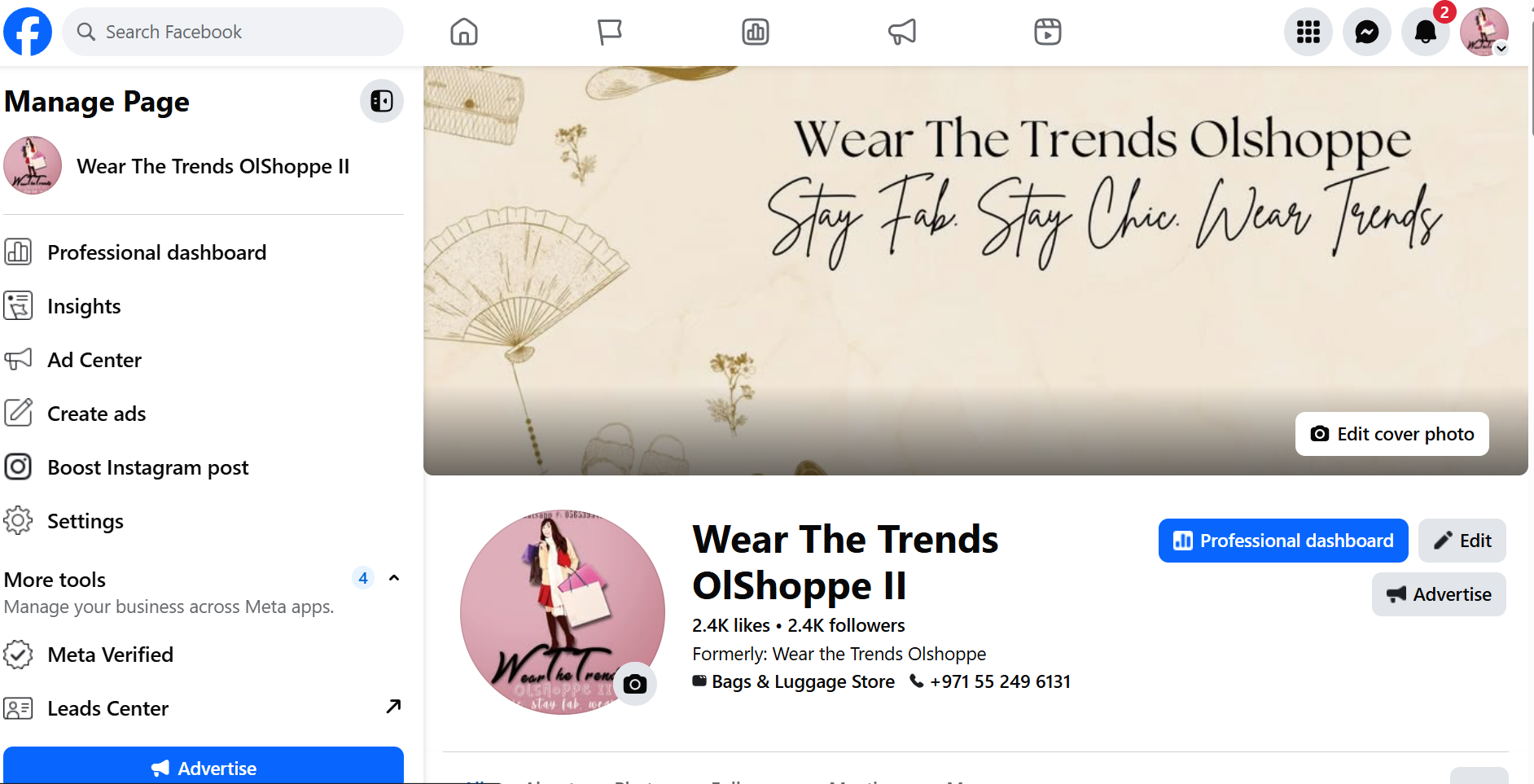Open the cover photo image
The width and height of the screenshot is (1534, 784).
click(975, 271)
